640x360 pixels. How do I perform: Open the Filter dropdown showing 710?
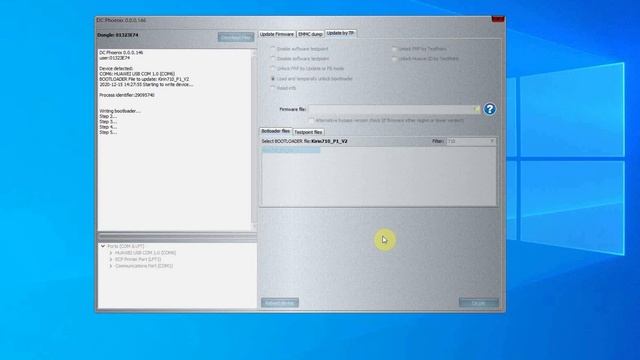pyautogui.click(x=471, y=141)
